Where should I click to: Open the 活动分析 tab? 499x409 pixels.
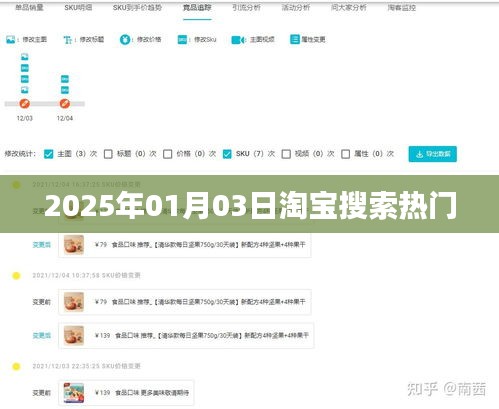point(296,8)
